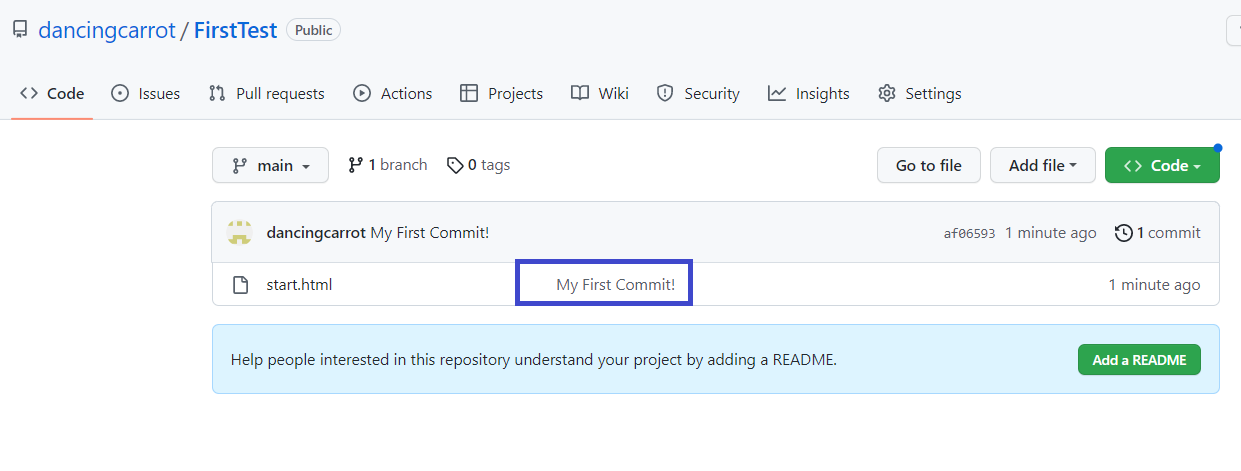Click the repository book icon
Screen dimensions: 1241x471
click(x=20, y=30)
